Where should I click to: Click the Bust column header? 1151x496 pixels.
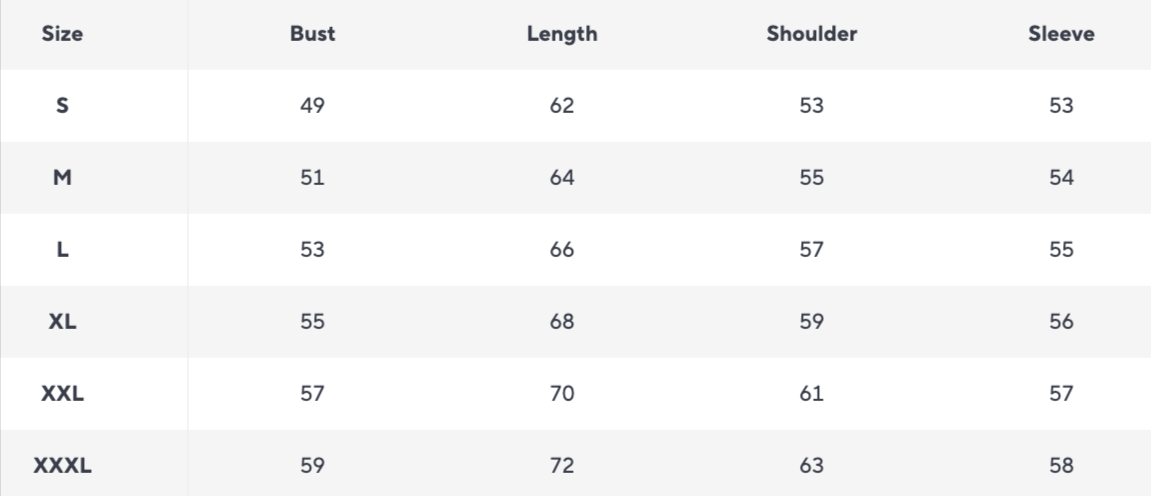(312, 34)
